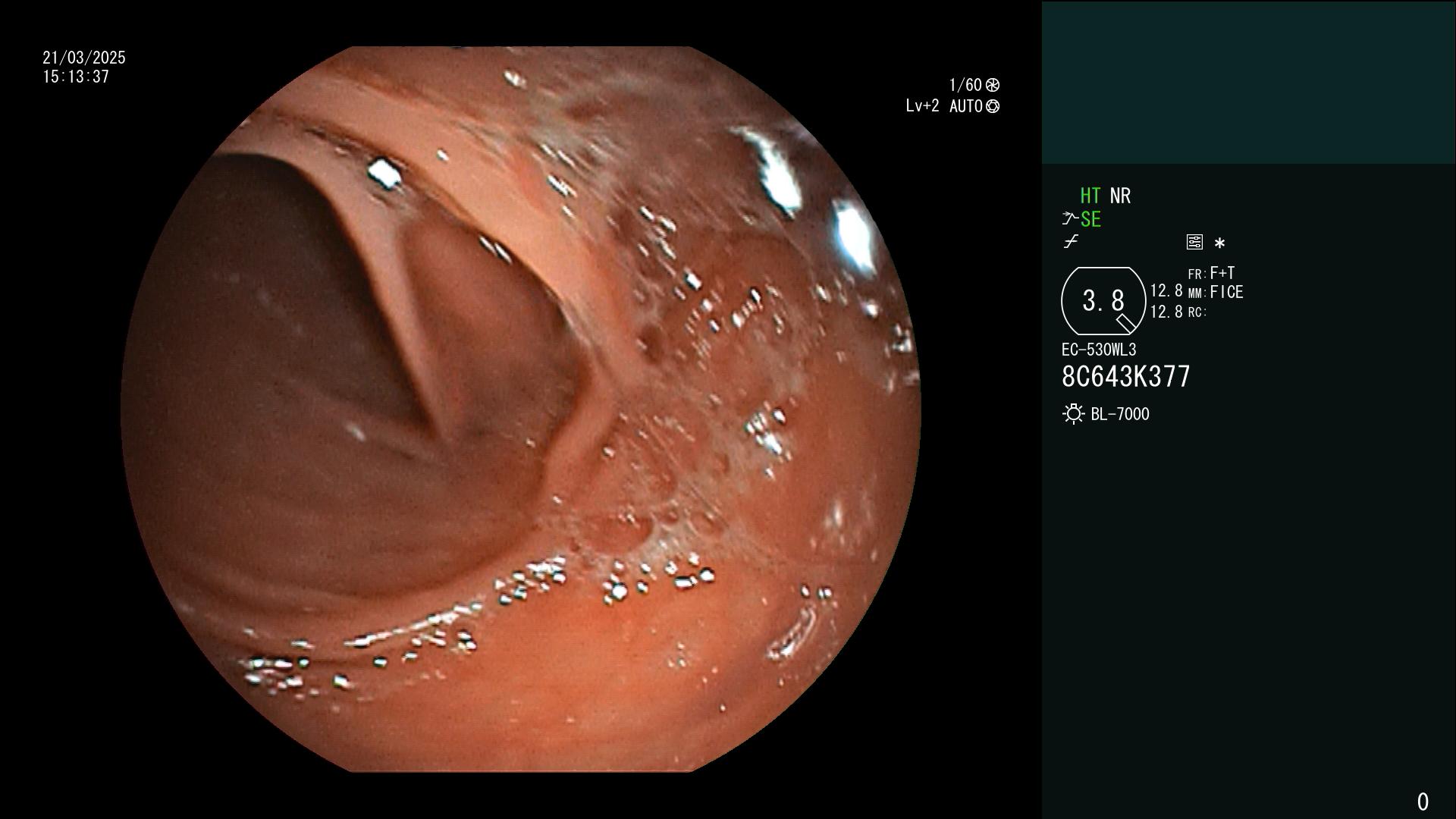Viewport: 1456px width, 819px height.
Task: Open the sliders settings icon
Action: [1194, 242]
